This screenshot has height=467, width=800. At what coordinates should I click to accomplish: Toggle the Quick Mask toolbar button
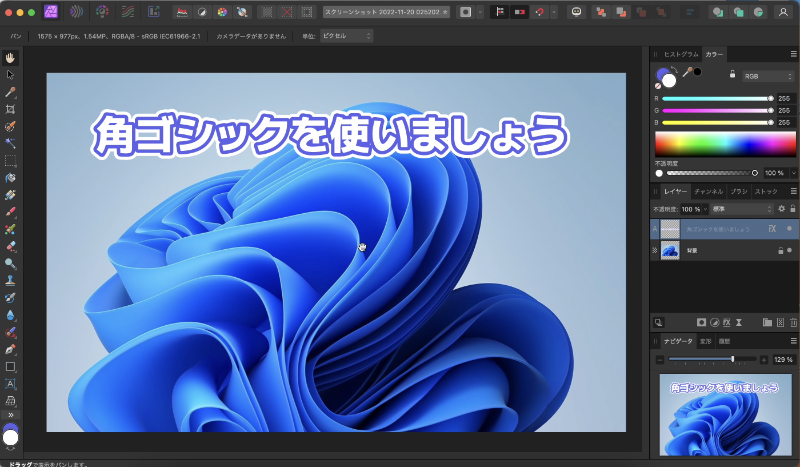point(465,12)
